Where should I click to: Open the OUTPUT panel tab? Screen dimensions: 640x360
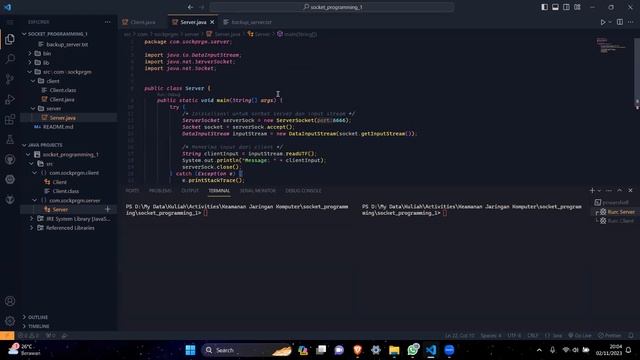pos(190,191)
